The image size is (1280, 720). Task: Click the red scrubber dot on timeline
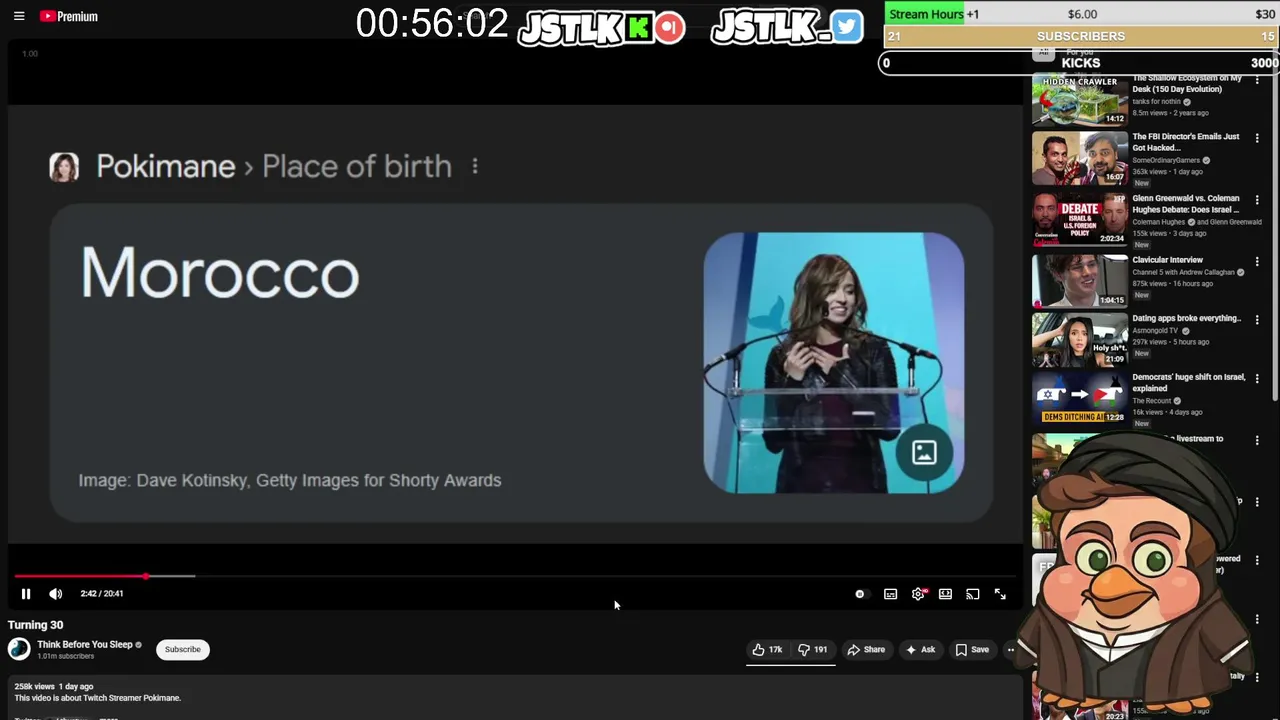(x=146, y=576)
